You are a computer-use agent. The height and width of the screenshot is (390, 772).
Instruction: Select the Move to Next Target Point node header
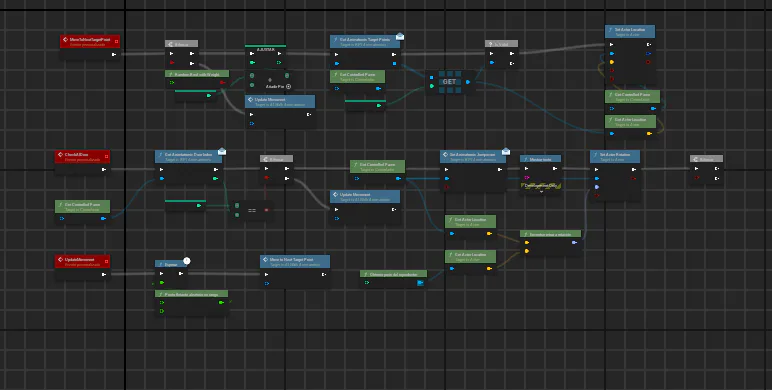tap(295, 261)
